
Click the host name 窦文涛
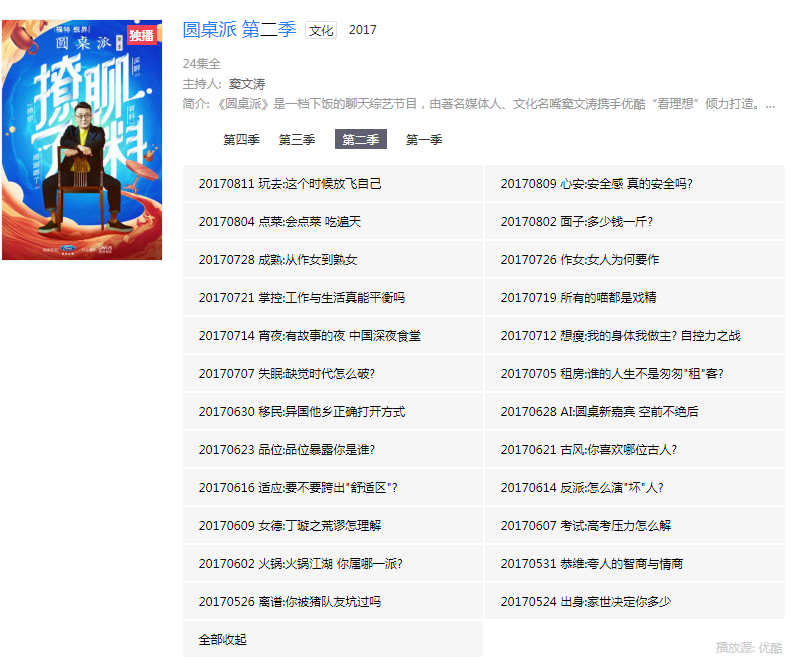pyautogui.click(x=247, y=84)
